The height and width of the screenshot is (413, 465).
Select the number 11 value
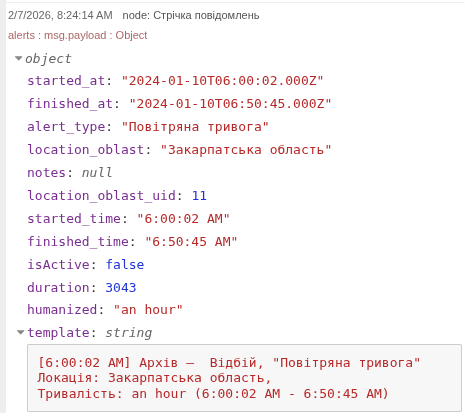point(199,196)
